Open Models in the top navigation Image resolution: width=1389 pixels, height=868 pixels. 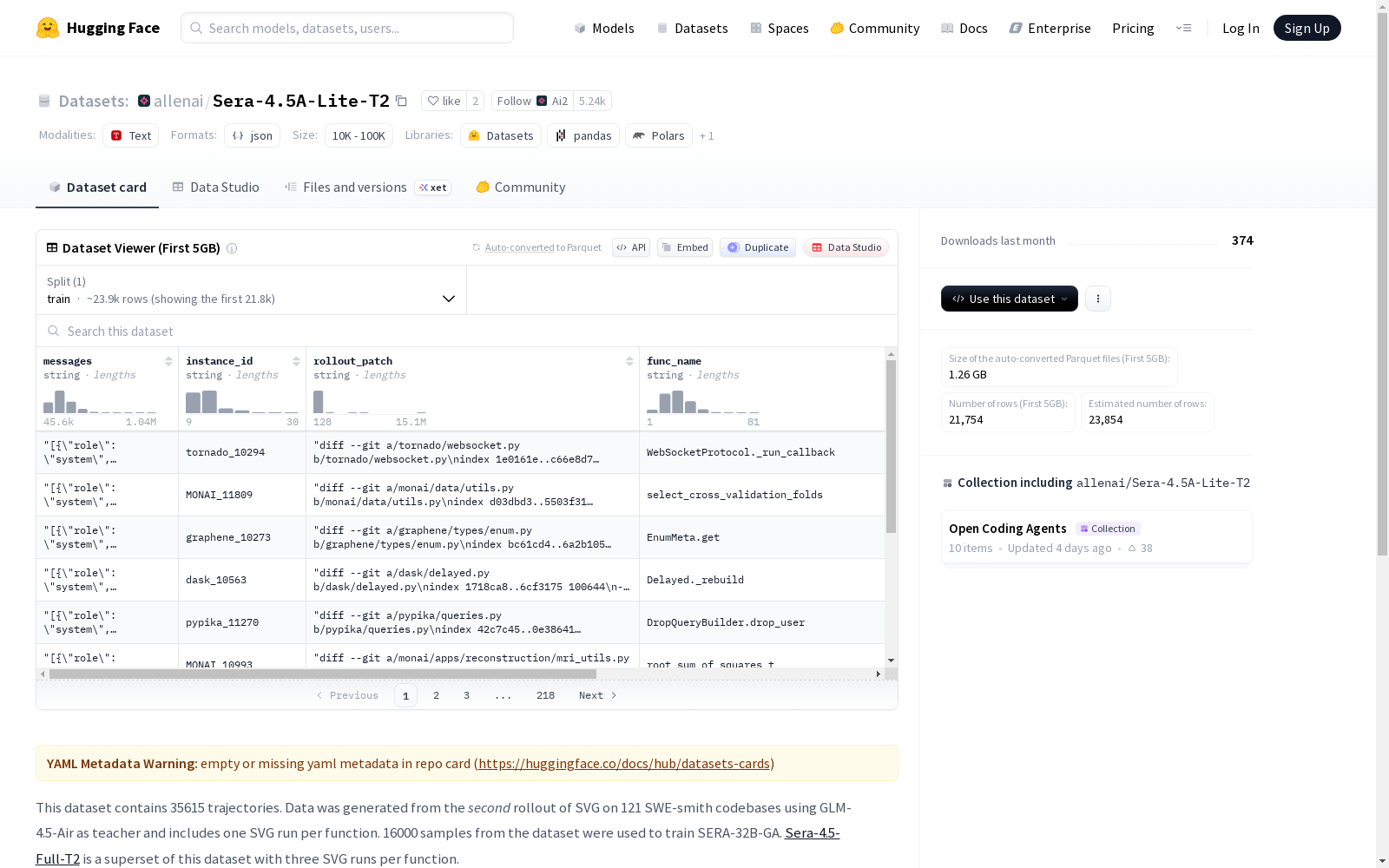pyautogui.click(x=604, y=28)
